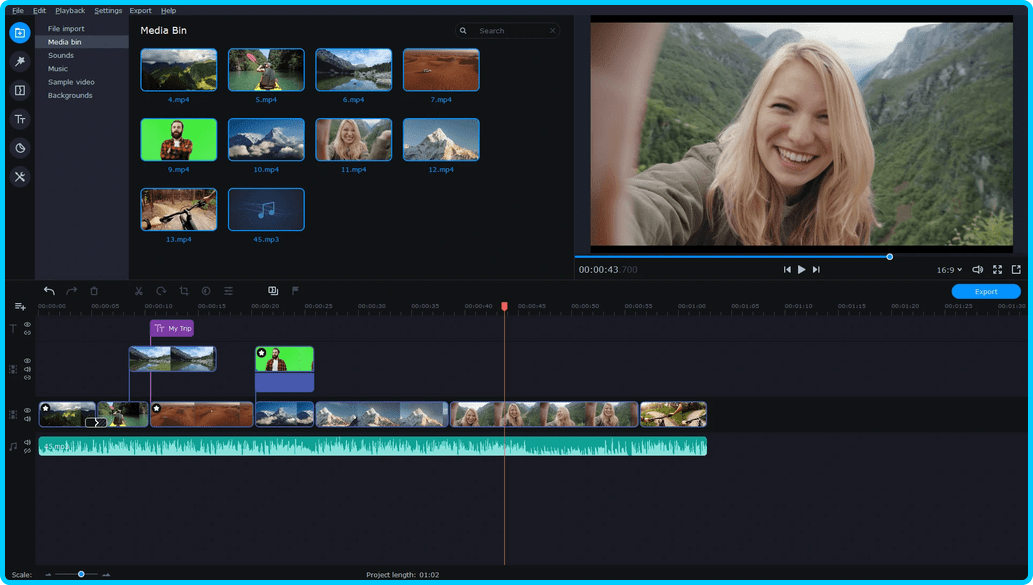Detach the preview window with pop-out icon
Screen dimensions: 1033x585
[1017, 269]
